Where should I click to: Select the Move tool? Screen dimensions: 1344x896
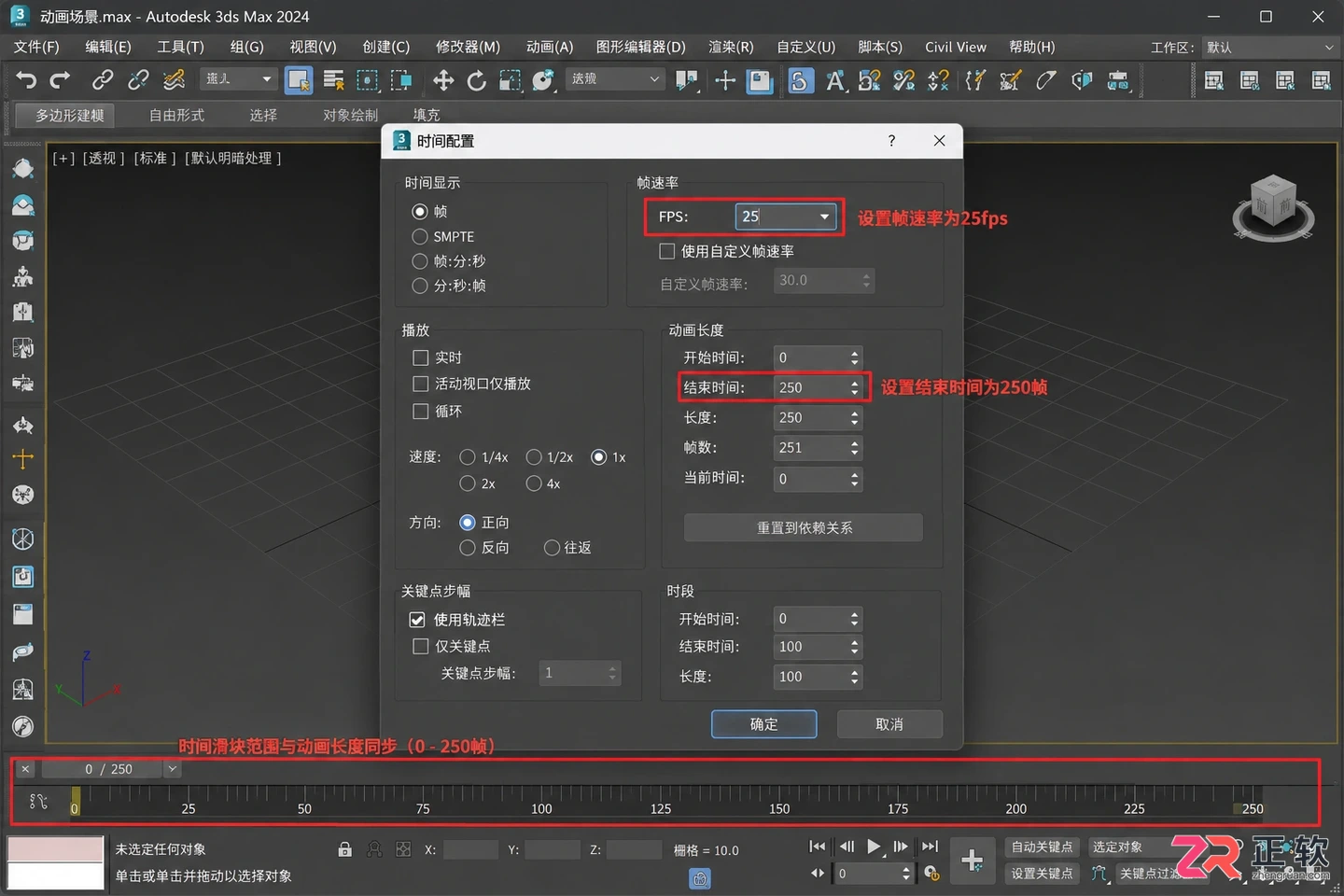pos(443,81)
